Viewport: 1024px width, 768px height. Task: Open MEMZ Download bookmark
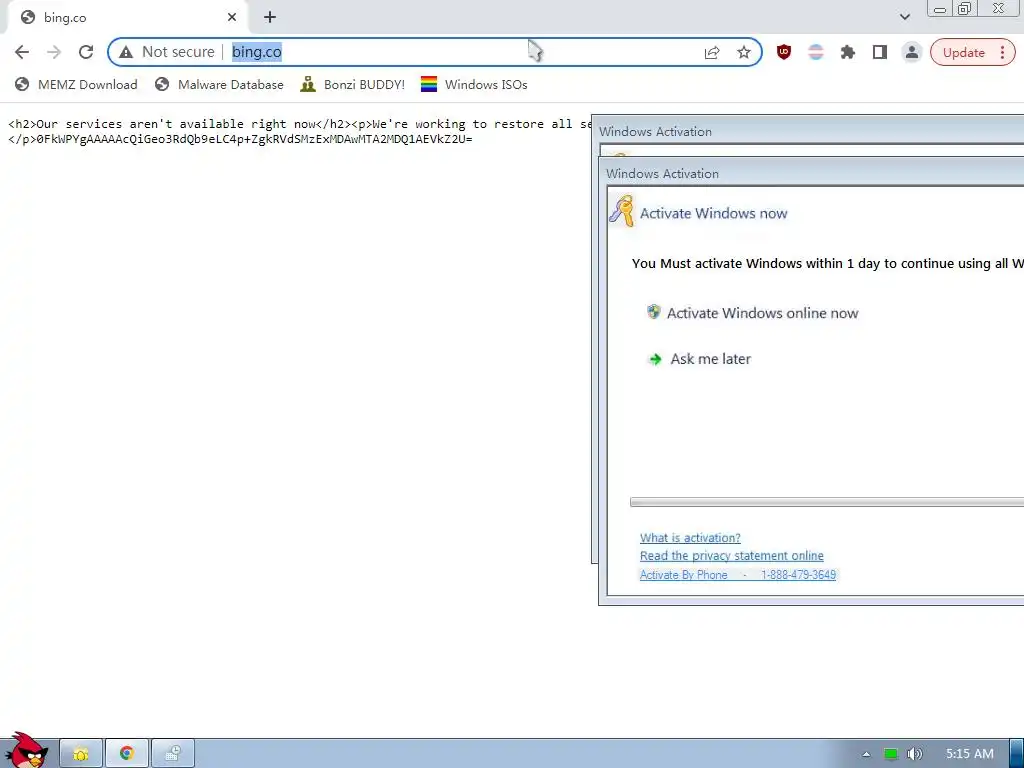coord(76,84)
